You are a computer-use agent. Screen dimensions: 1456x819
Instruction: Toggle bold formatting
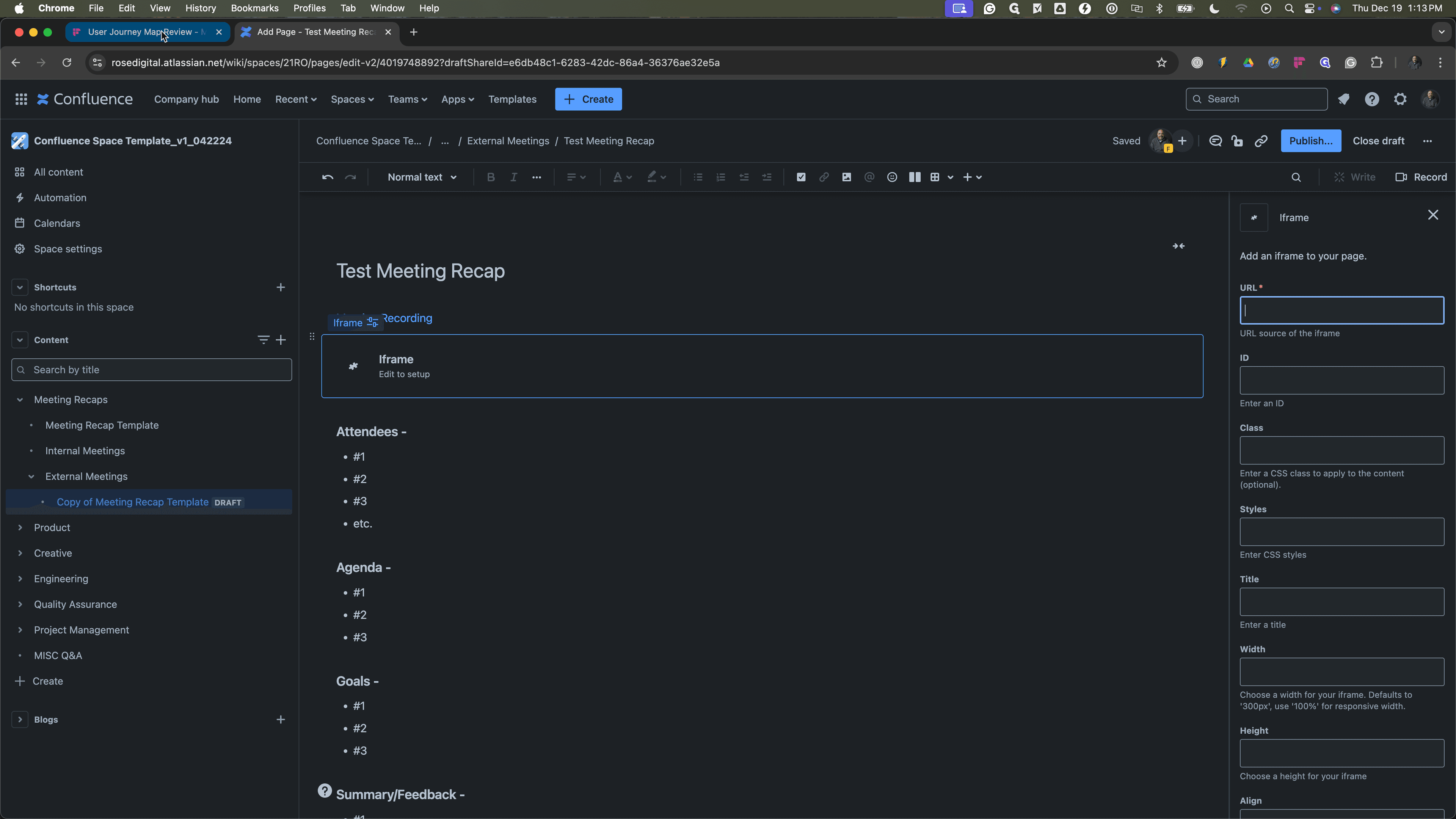click(491, 177)
